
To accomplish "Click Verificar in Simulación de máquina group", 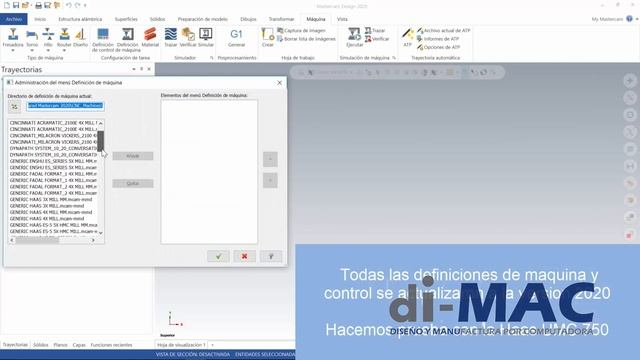I will [x=377, y=39].
